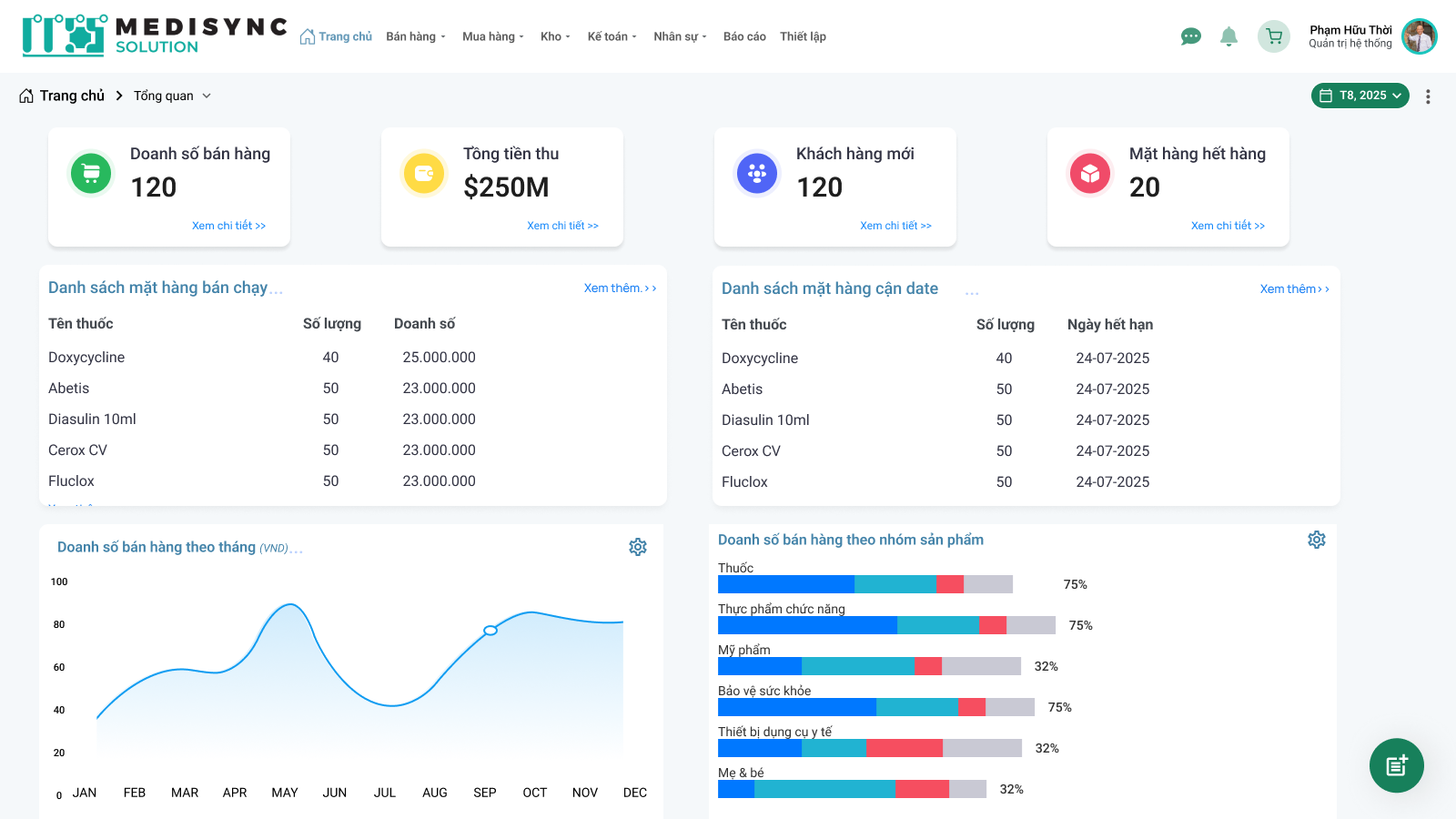Click Xem chi tiết under Doanh số bán hàng
Viewport: 1456px width, 819px height.
point(229,226)
